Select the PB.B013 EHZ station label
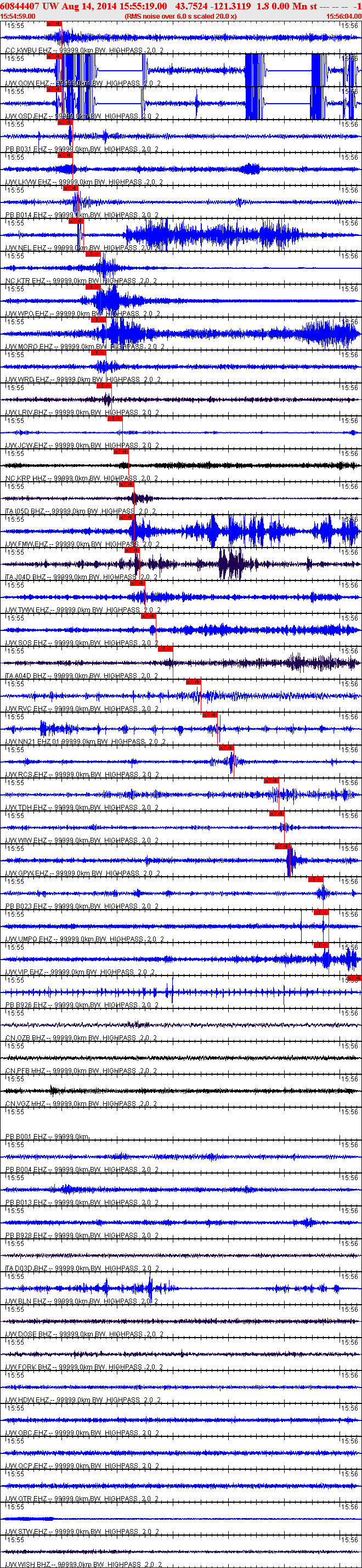This screenshot has height=1568, width=362. 82,1202
